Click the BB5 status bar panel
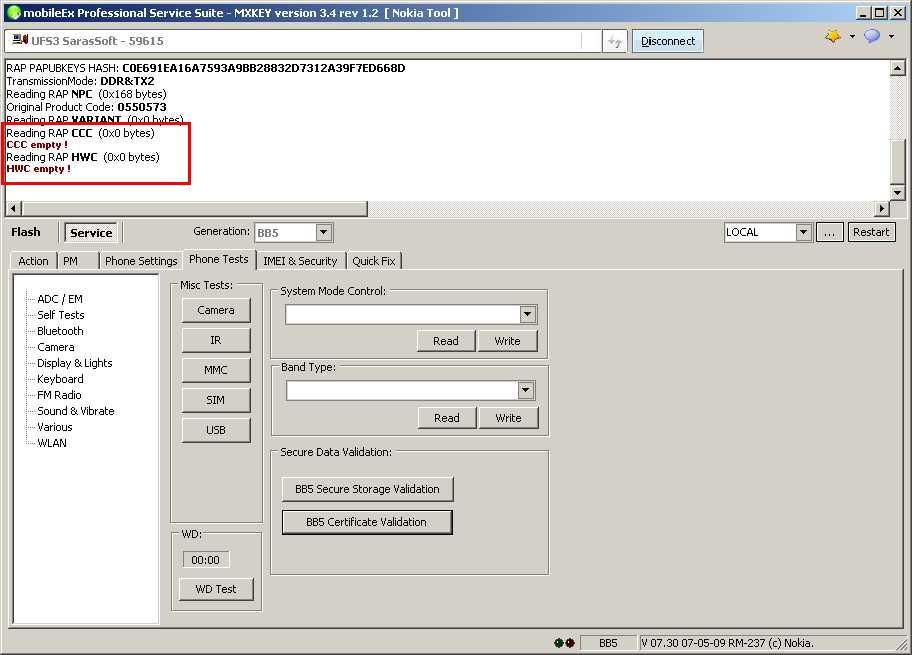The width and height of the screenshot is (912, 655). (608, 643)
